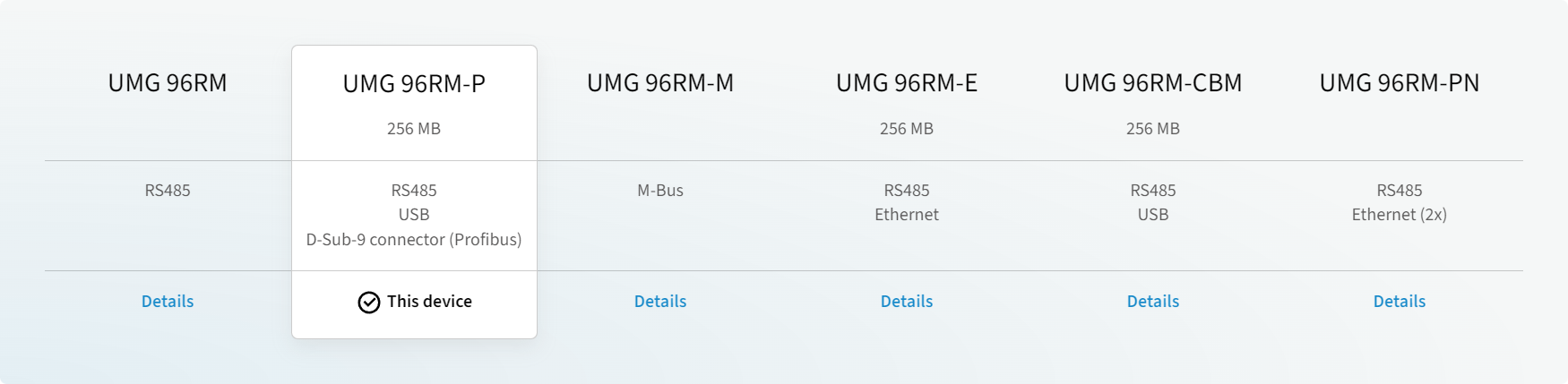Click Ethernet under the UMG 96RM-E column

pyautogui.click(x=907, y=215)
